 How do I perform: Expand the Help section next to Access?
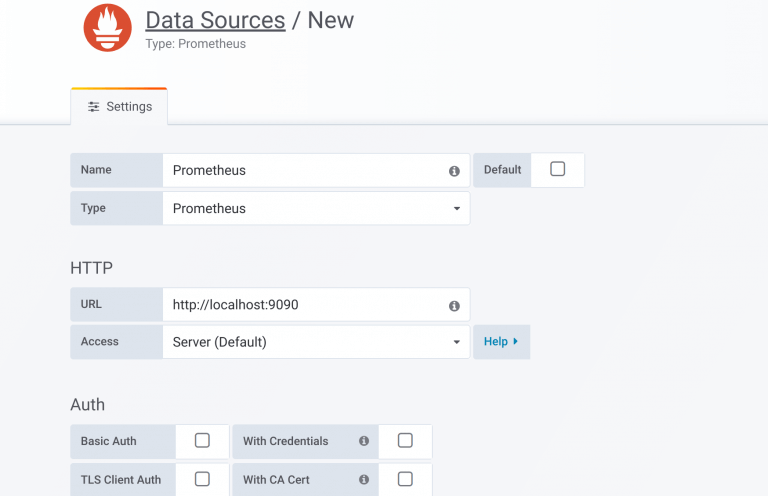point(502,342)
